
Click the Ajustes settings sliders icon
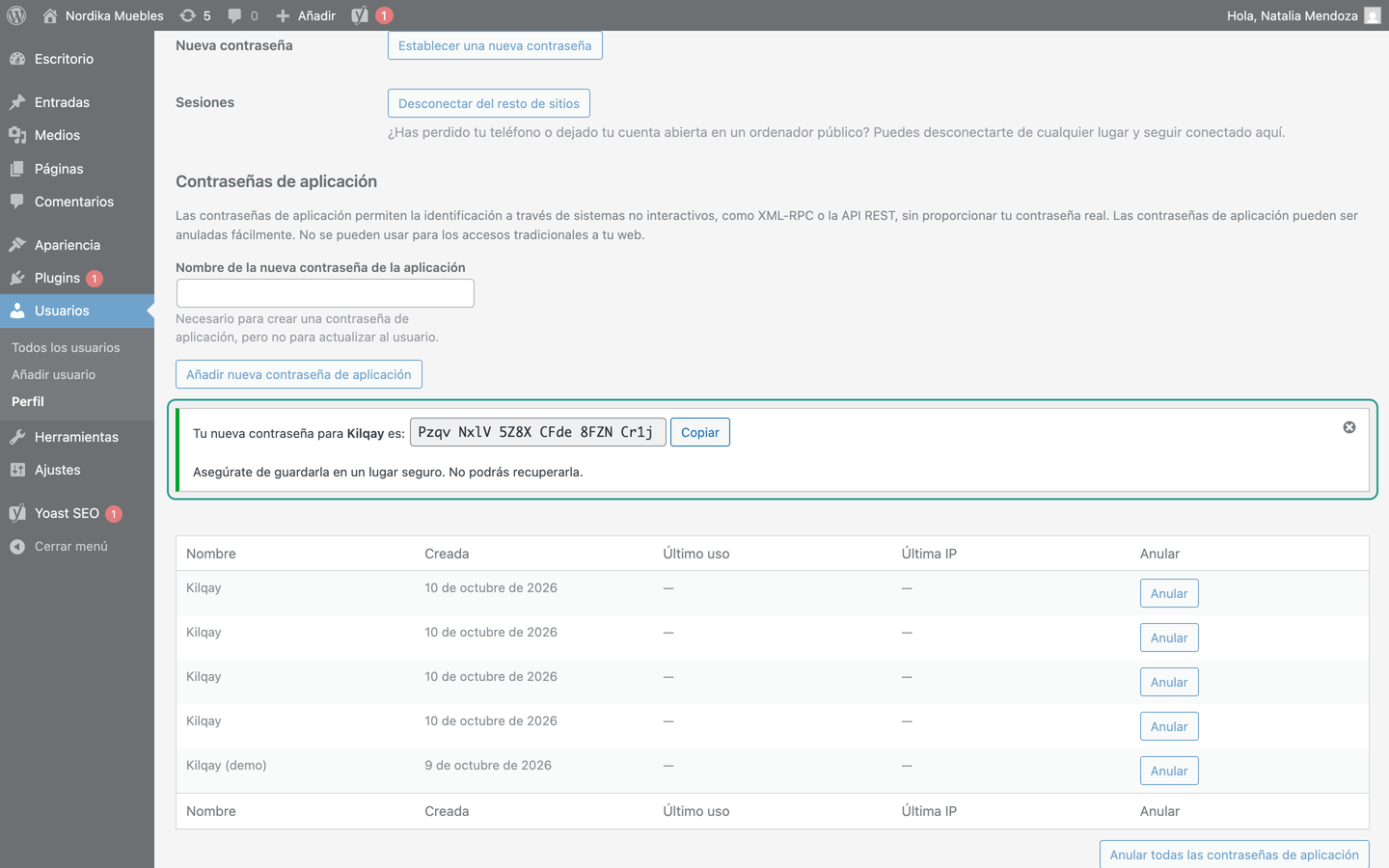coord(17,470)
